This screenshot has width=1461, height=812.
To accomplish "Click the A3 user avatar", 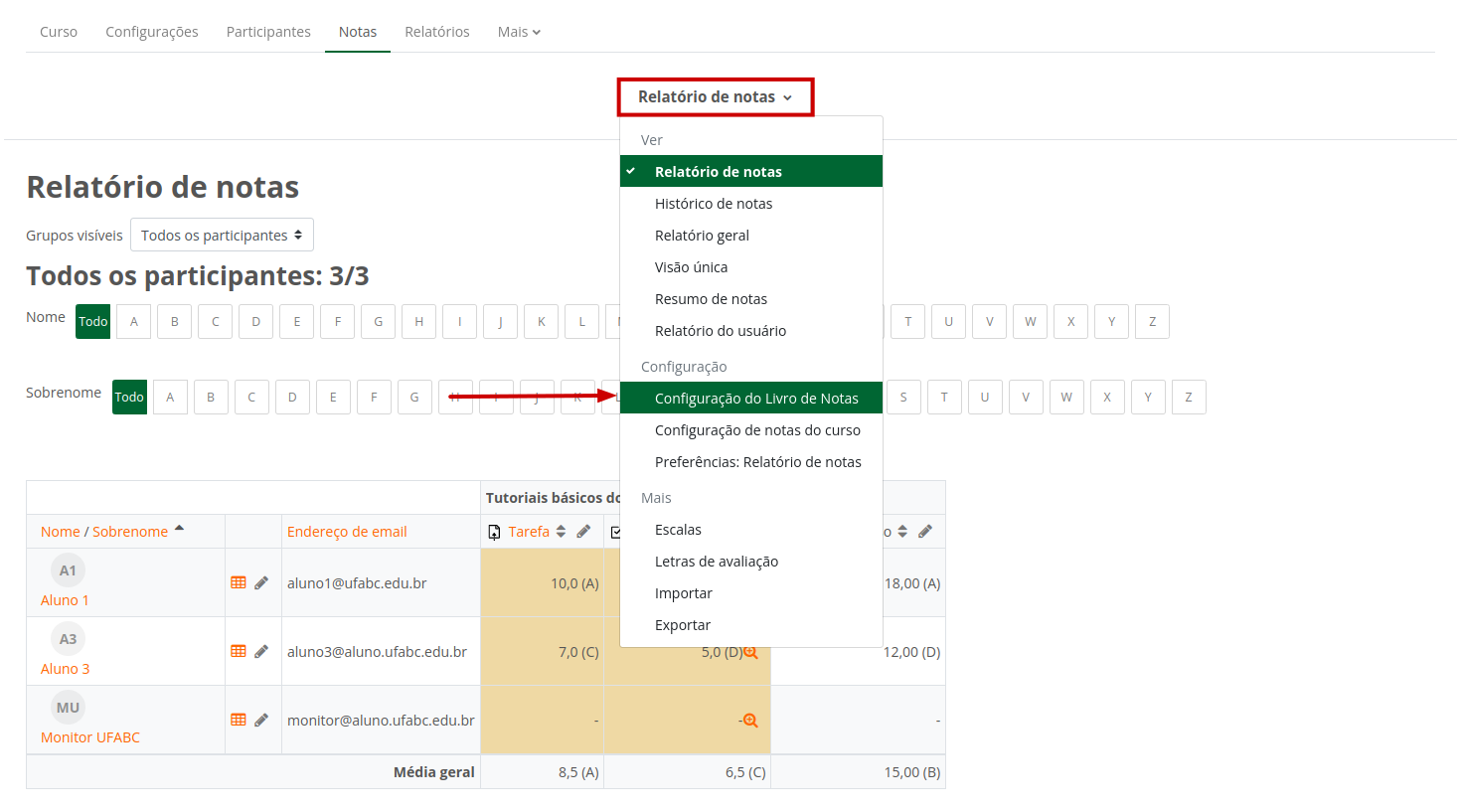I will coord(68,639).
